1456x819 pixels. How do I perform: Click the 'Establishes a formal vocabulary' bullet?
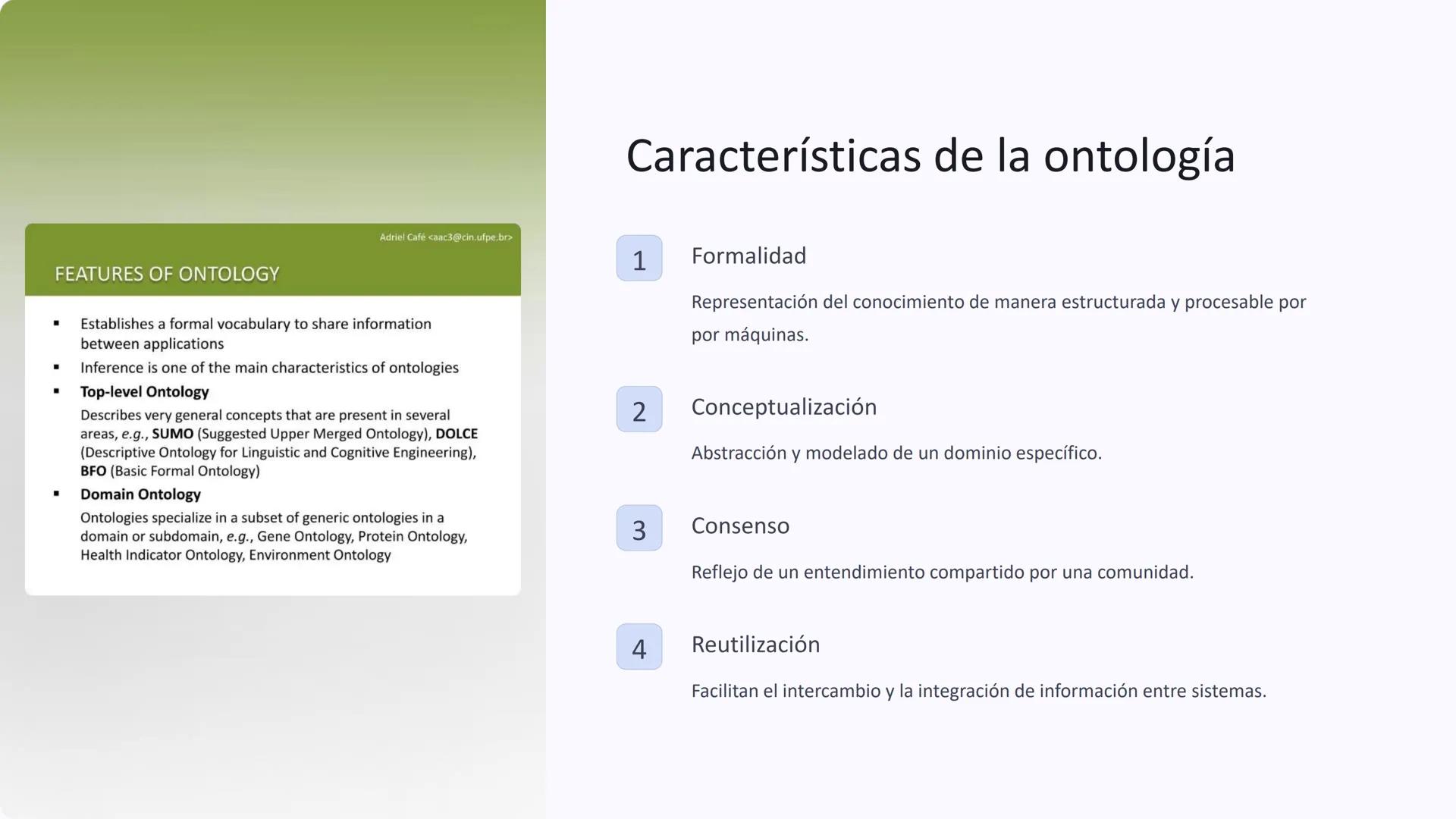click(x=256, y=325)
